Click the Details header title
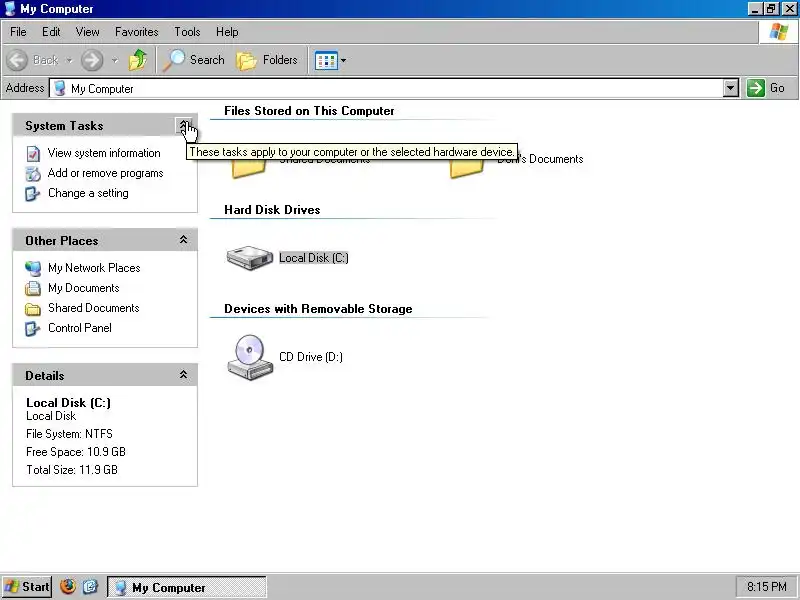Screen dimensions: 800x600 tap(45, 376)
